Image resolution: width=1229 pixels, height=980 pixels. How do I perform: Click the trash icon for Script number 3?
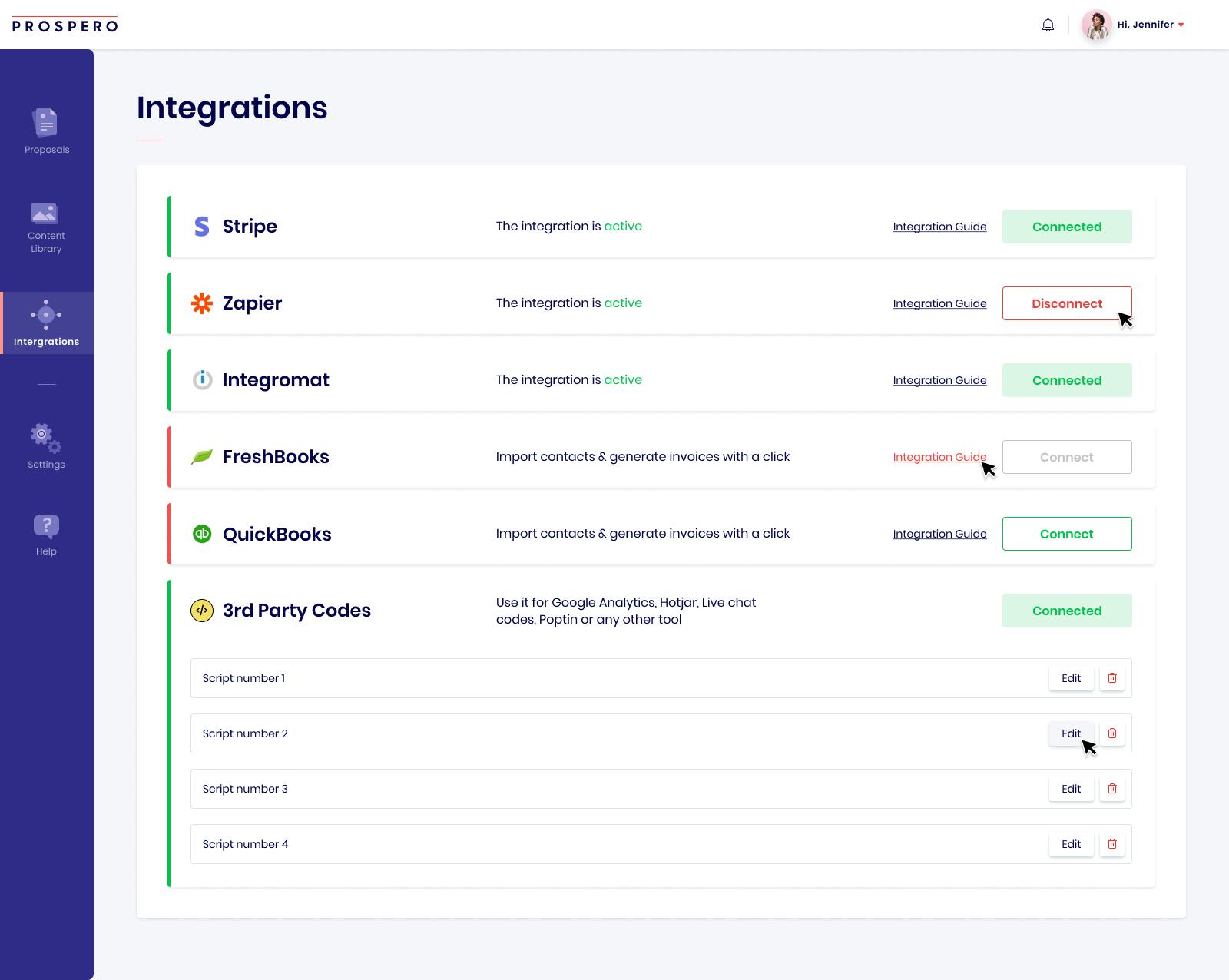(x=1112, y=789)
